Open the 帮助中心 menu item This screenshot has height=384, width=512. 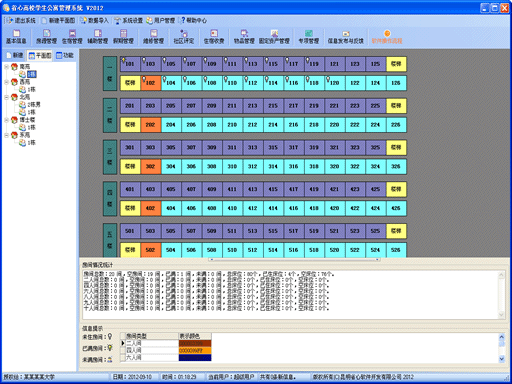click(193, 21)
